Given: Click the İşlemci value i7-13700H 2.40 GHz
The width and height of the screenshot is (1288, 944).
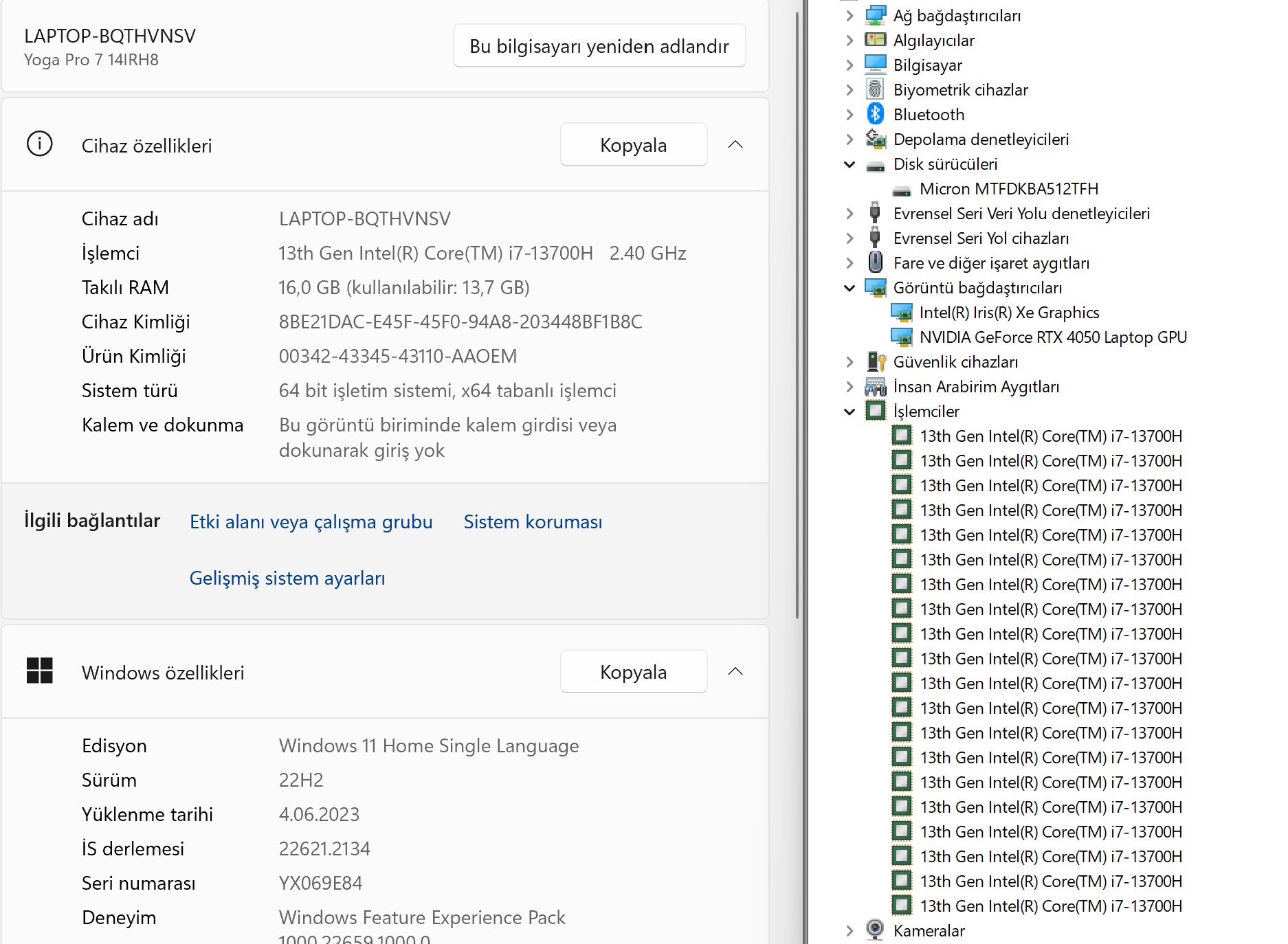Looking at the screenshot, I should [482, 253].
